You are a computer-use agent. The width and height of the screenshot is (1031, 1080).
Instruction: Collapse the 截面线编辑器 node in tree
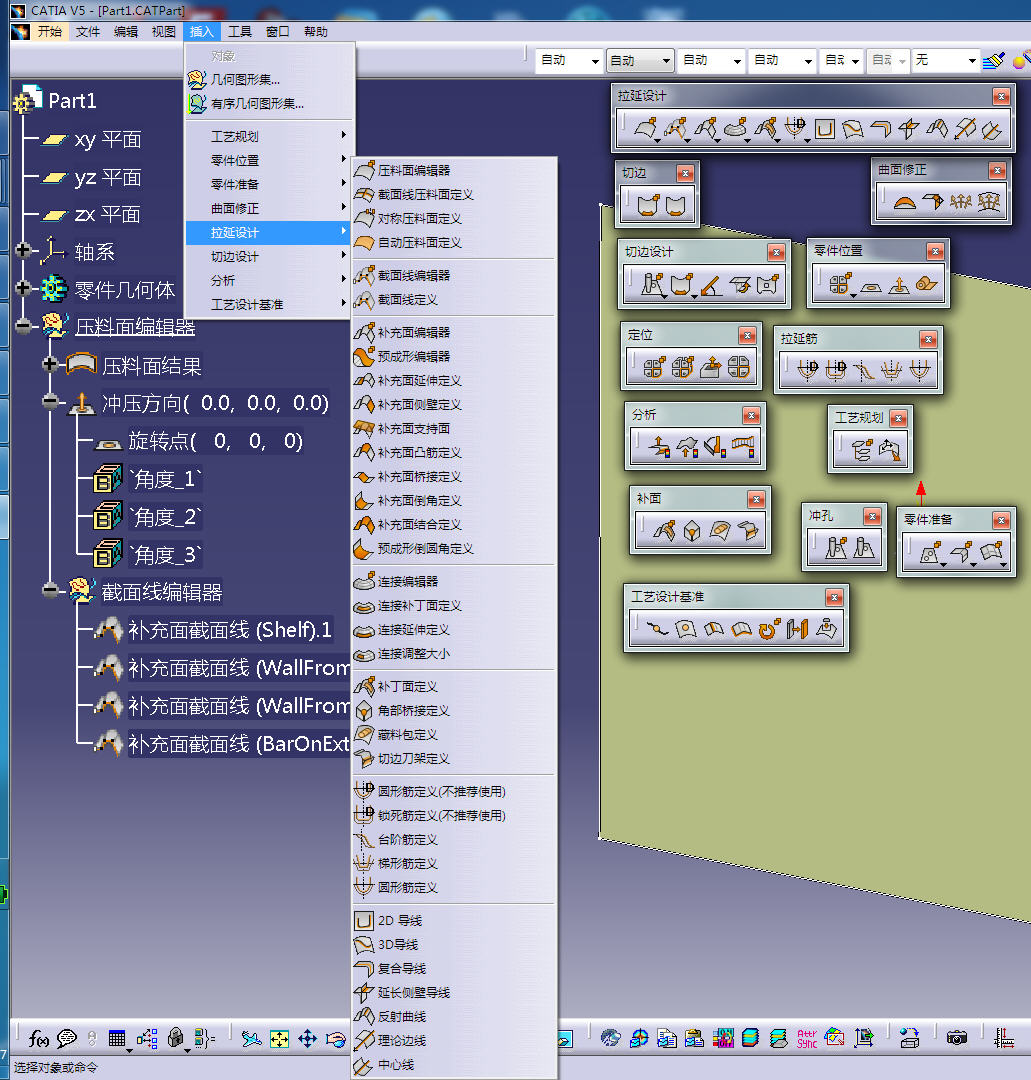(51, 591)
